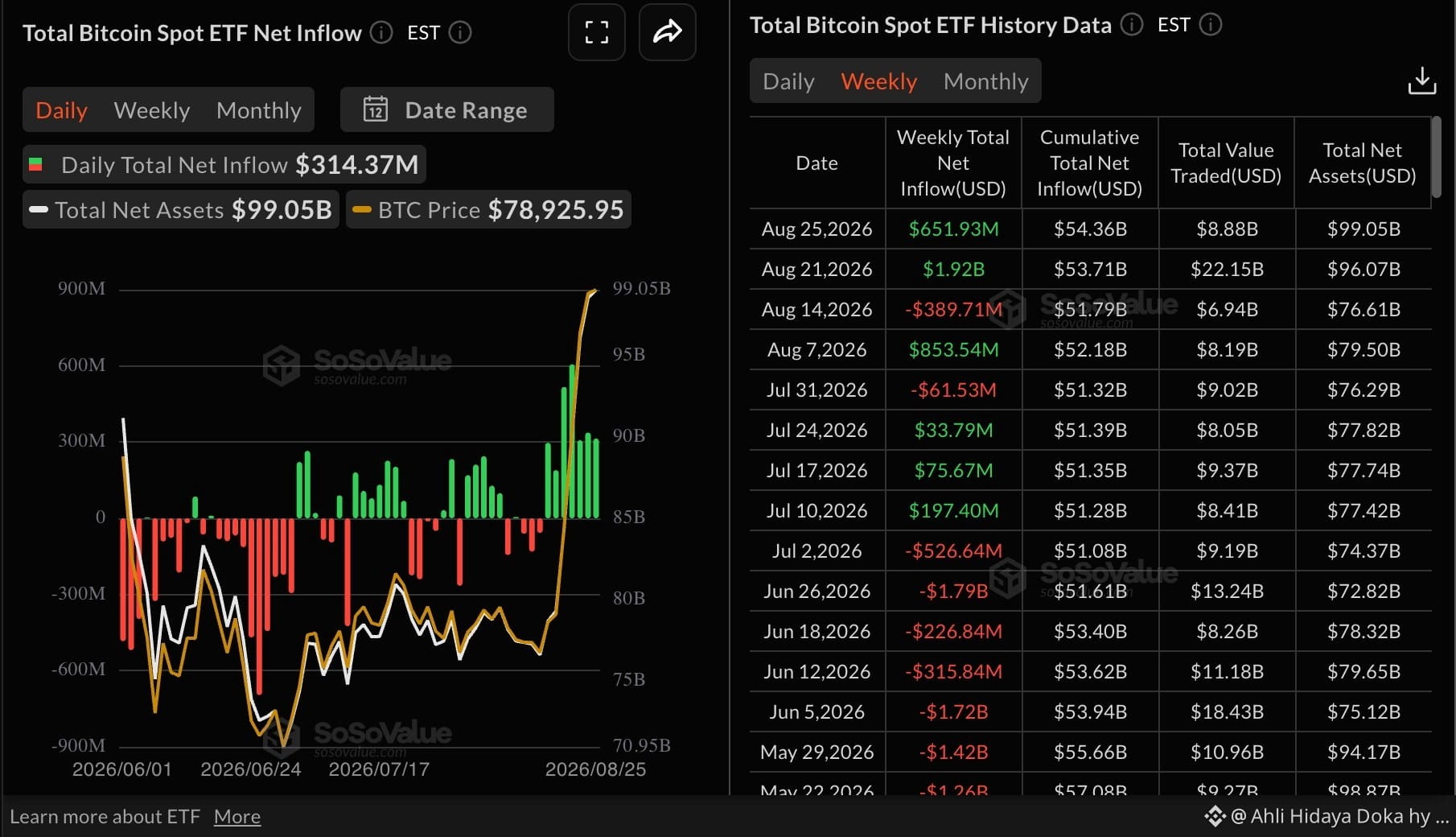Click -$1.72B inflow for Jun 5
Viewport: 1456px width, 837px height.
pyautogui.click(x=953, y=711)
